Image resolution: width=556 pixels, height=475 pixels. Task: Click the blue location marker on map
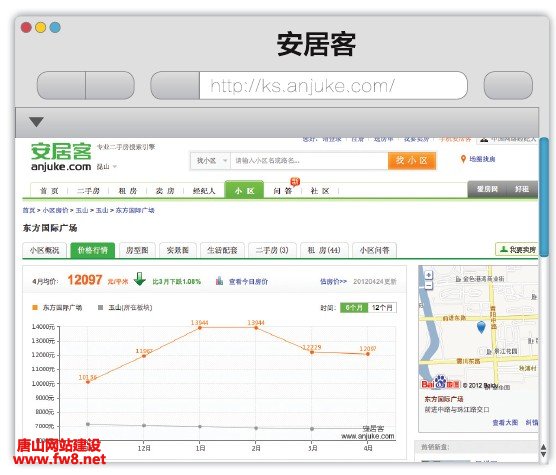tap(481, 327)
